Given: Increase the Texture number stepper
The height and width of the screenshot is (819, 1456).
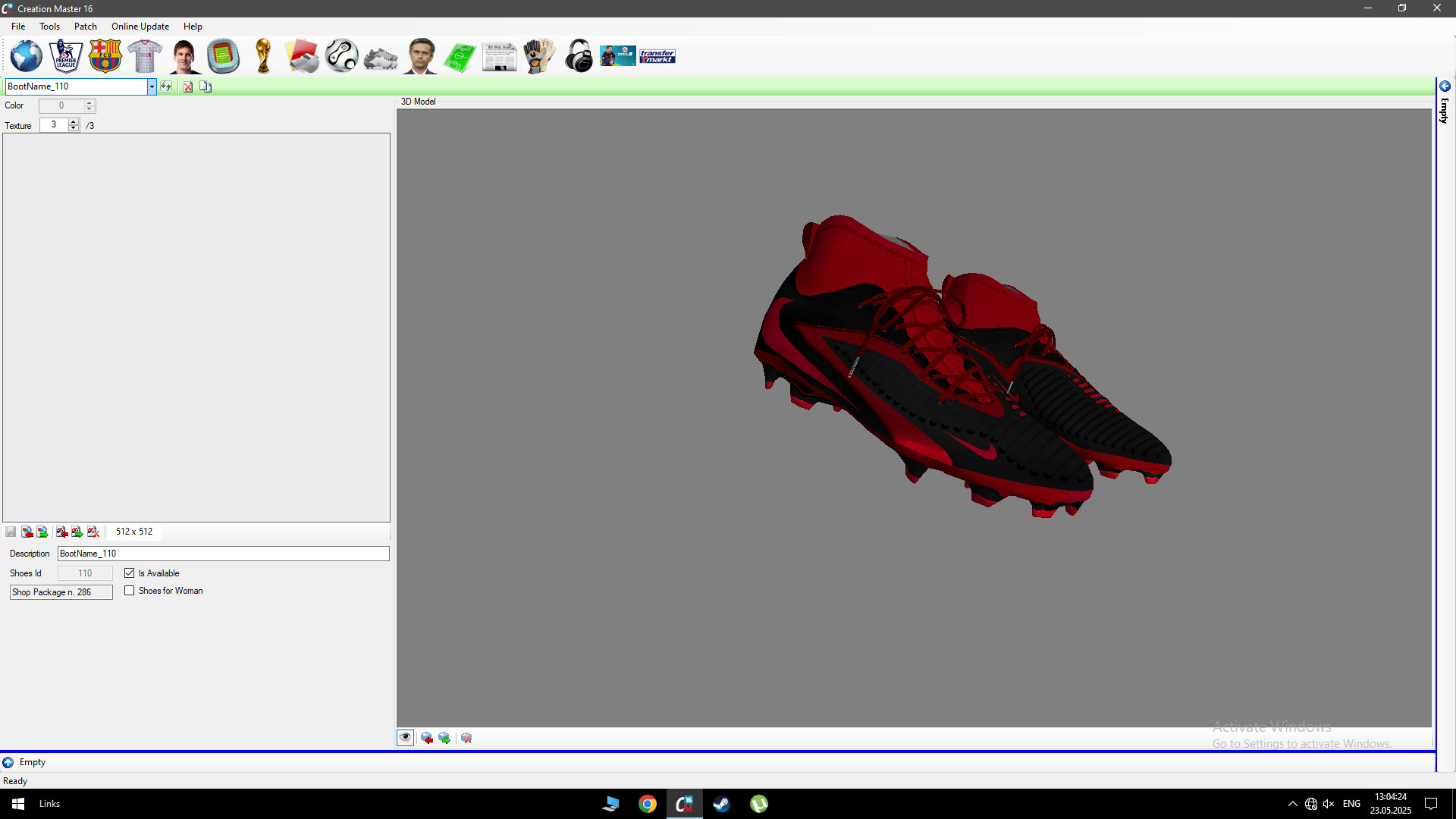Looking at the screenshot, I should click(x=74, y=121).
